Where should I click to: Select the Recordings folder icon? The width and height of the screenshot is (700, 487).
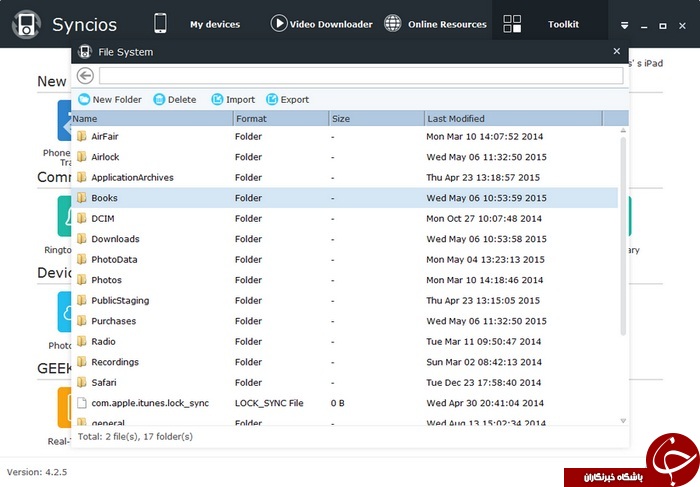pos(81,362)
